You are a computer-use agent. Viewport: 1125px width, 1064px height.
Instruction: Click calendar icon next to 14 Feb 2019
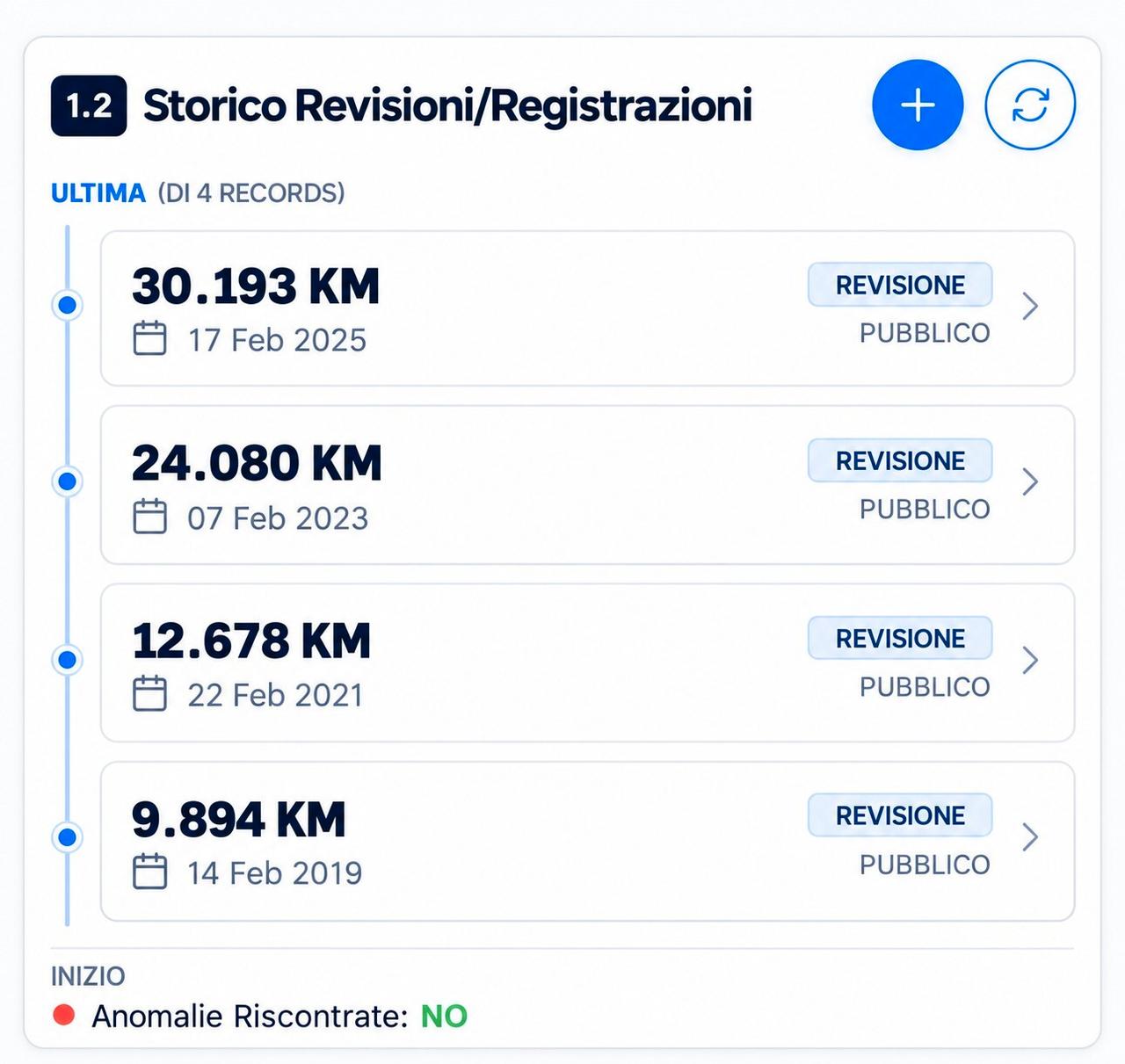coord(149,872)
